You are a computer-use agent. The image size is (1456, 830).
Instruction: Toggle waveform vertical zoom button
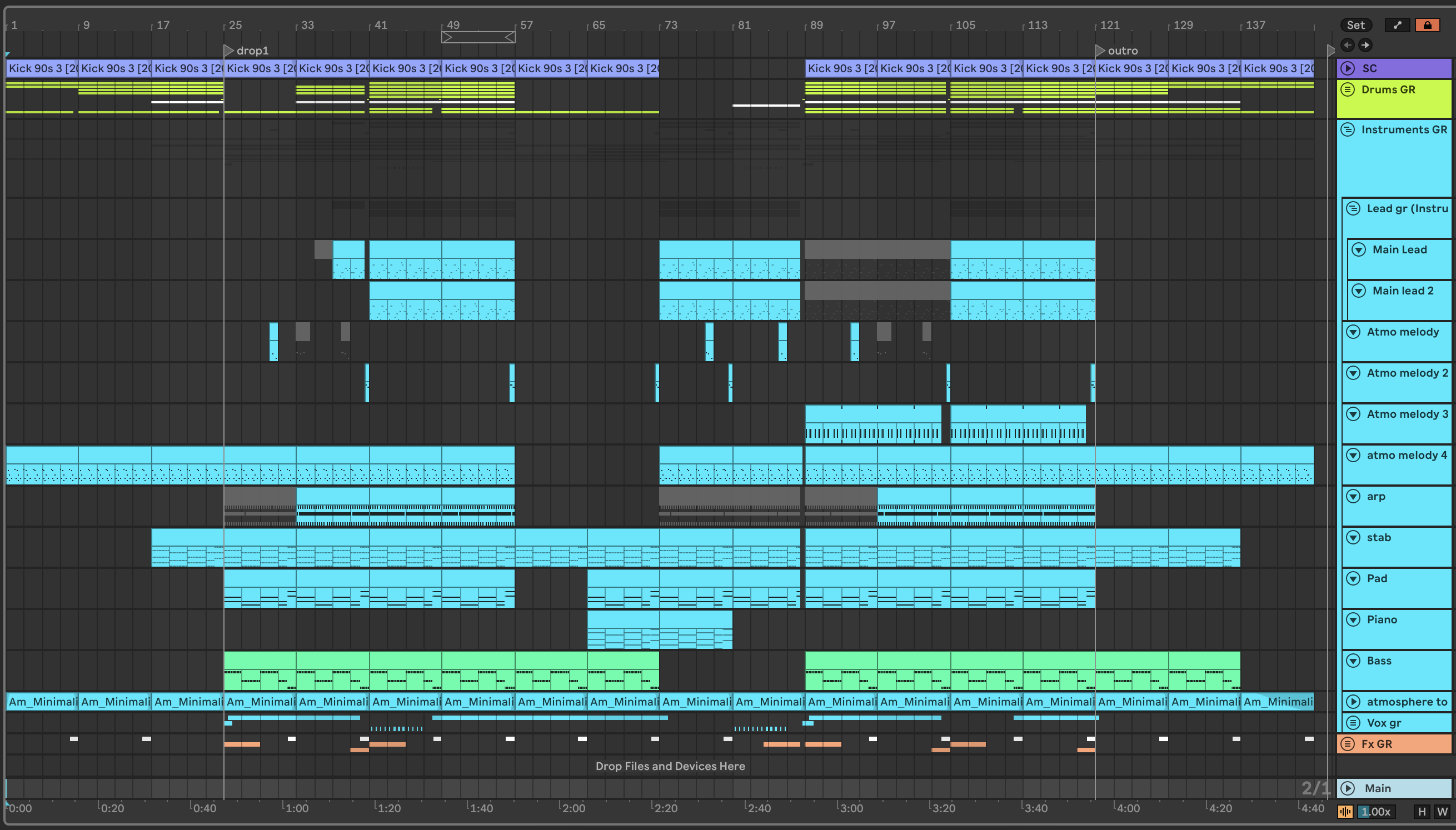tap(1345, 812)
